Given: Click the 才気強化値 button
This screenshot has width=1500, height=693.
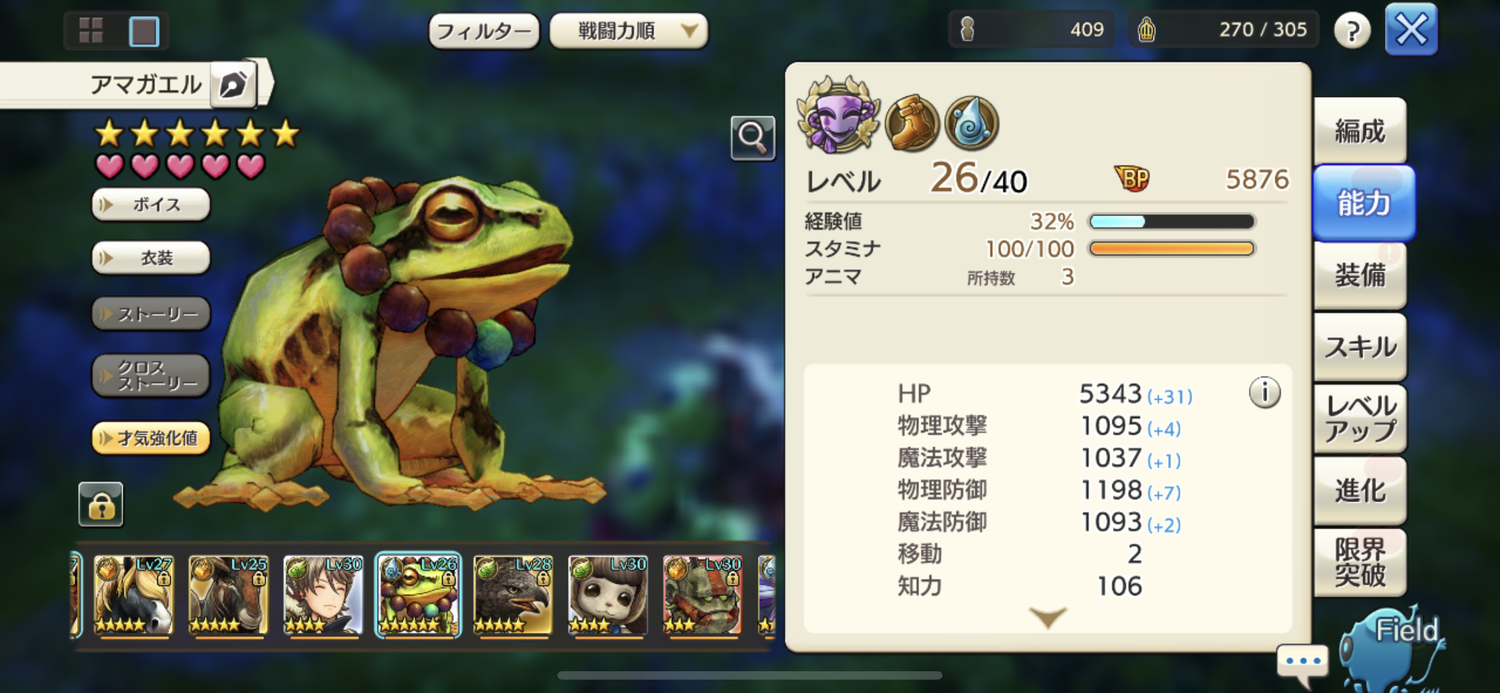Looking at the screenshot, I should 151,438.
